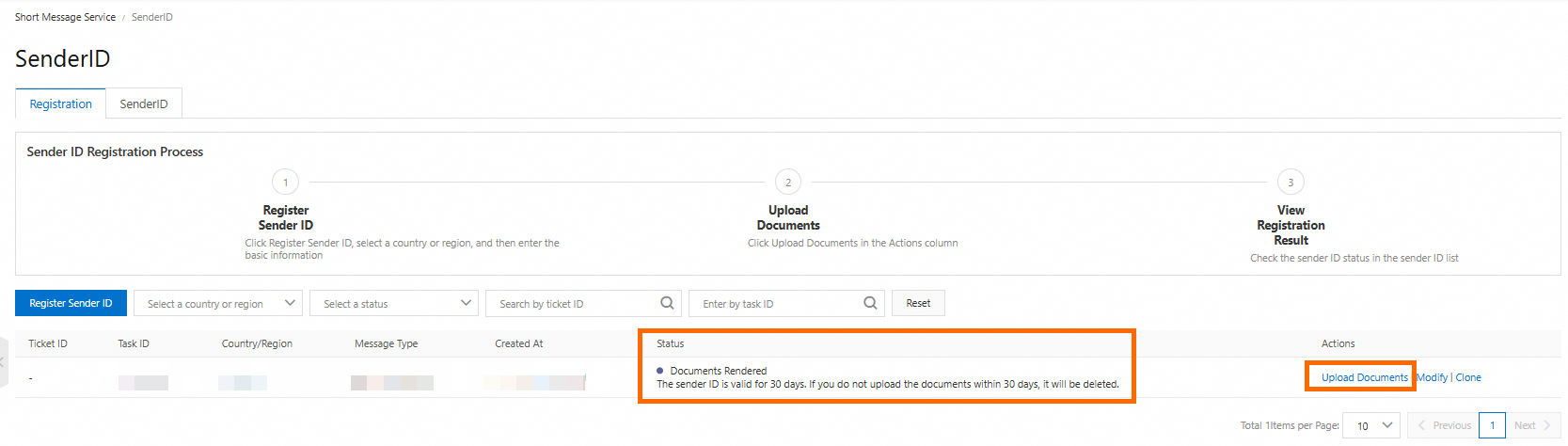Go to the Previous page
The width and height of the screenshot is (1568, 446).
(x=1443, y=425)
